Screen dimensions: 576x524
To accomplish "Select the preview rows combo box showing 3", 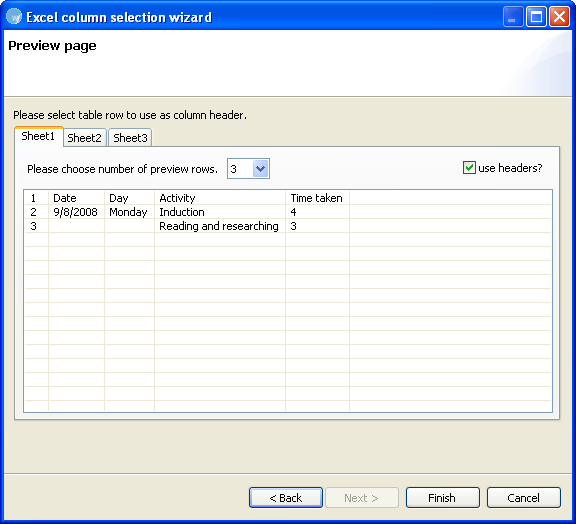I will click(248, 169).
